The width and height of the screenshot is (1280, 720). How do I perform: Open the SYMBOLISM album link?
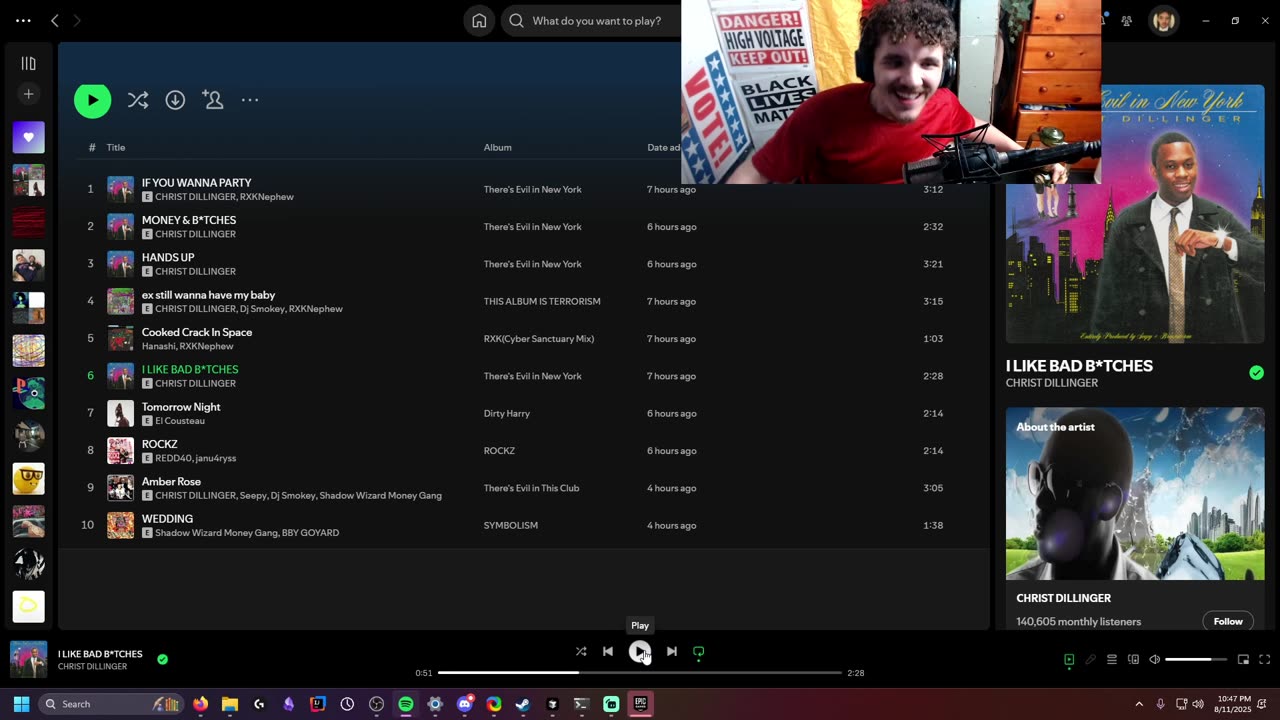point(511,525)
